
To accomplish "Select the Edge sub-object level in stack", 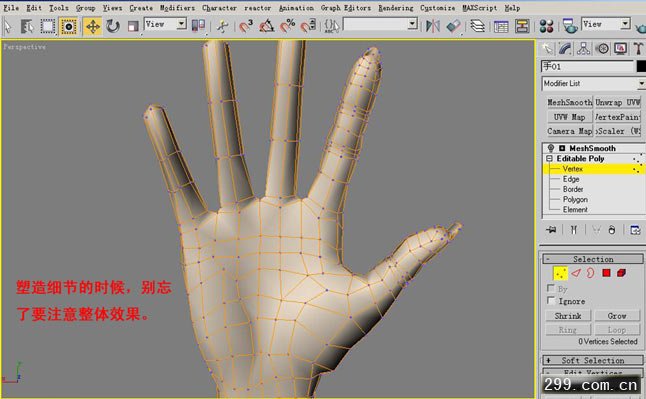I will point(571,179).
